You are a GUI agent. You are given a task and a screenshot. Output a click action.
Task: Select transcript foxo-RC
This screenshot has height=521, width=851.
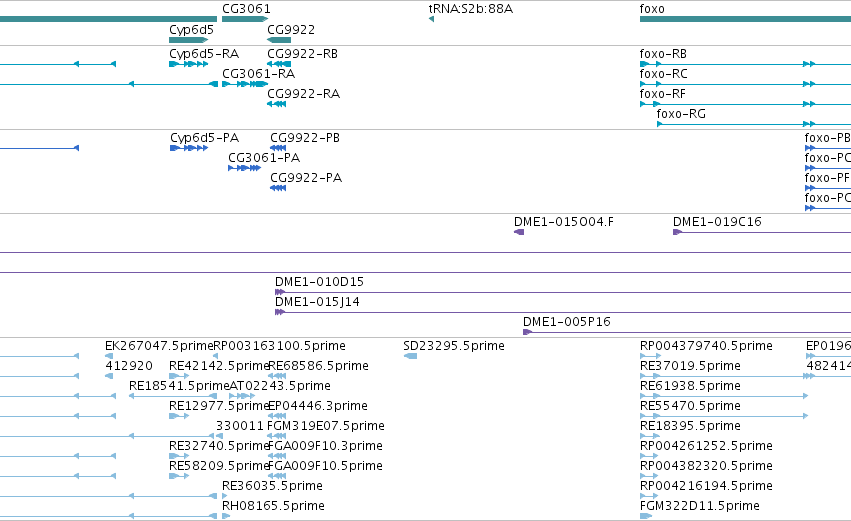663,73
